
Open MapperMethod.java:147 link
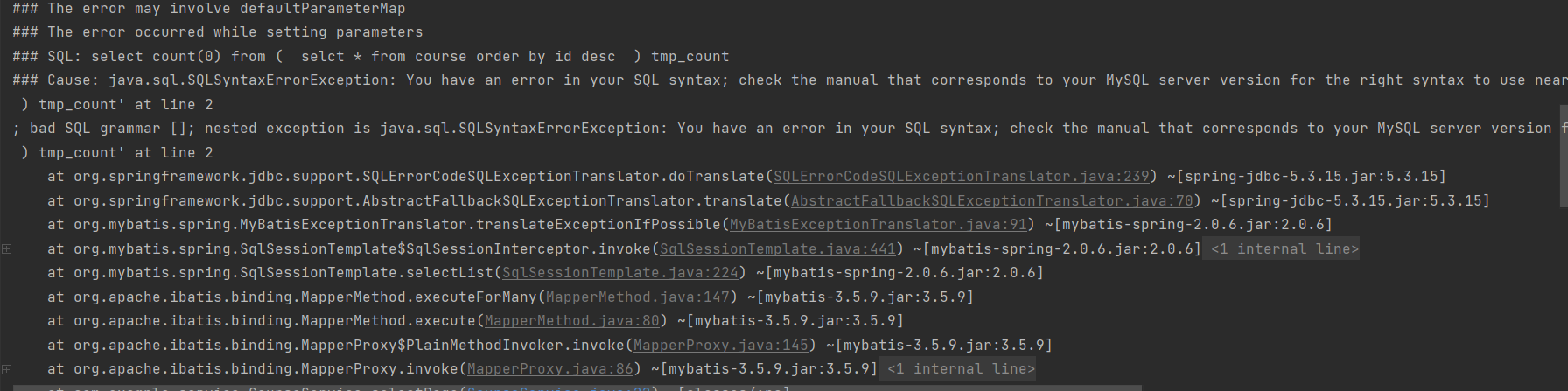638,297
